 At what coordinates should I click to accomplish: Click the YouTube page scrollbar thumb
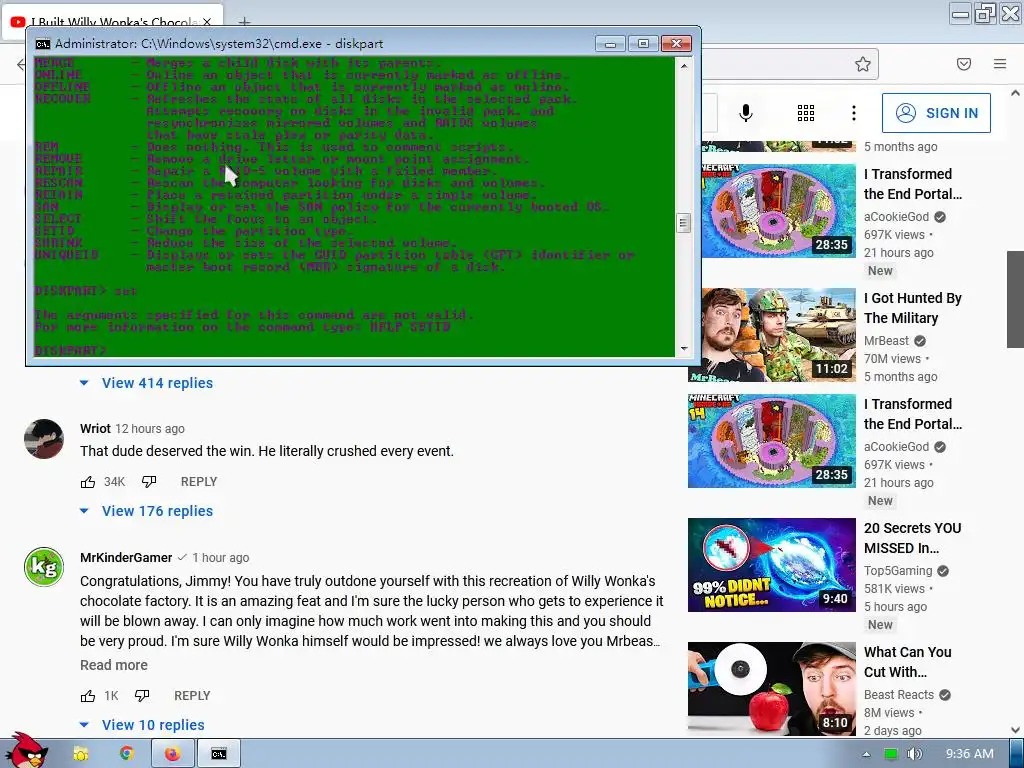click(x=1016, y=298)
